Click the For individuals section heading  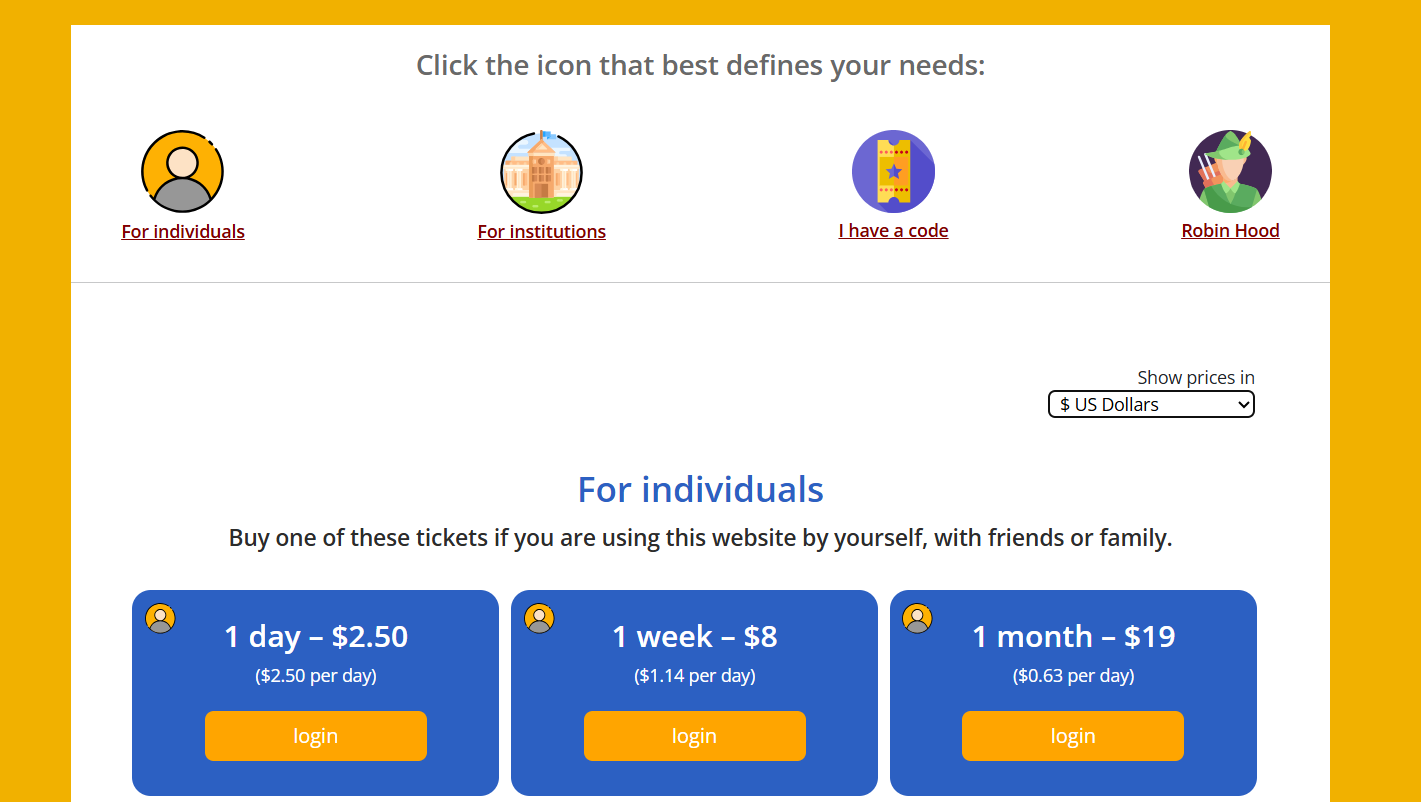[700, 490]
